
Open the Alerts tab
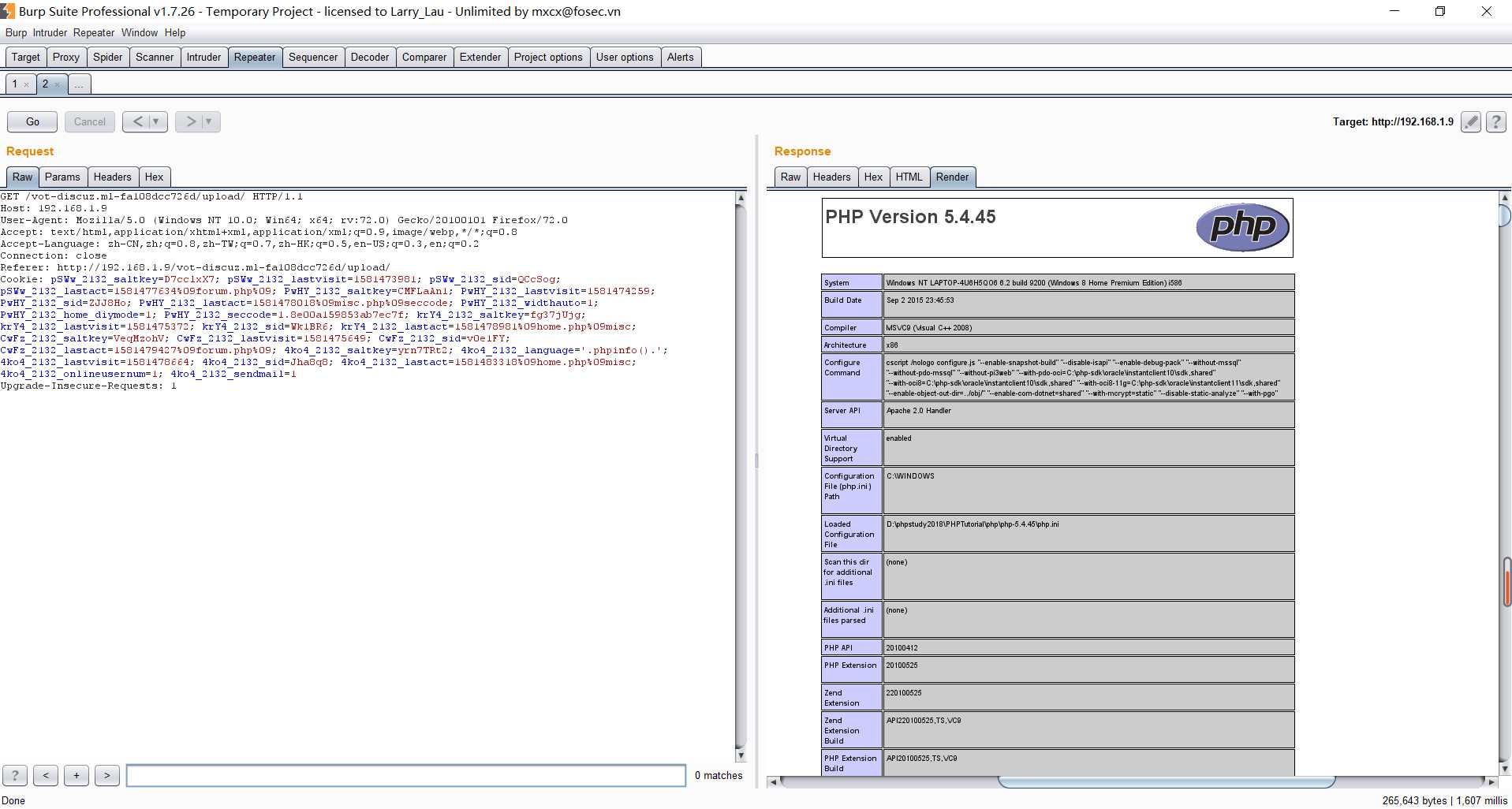[x=681, y=57]
